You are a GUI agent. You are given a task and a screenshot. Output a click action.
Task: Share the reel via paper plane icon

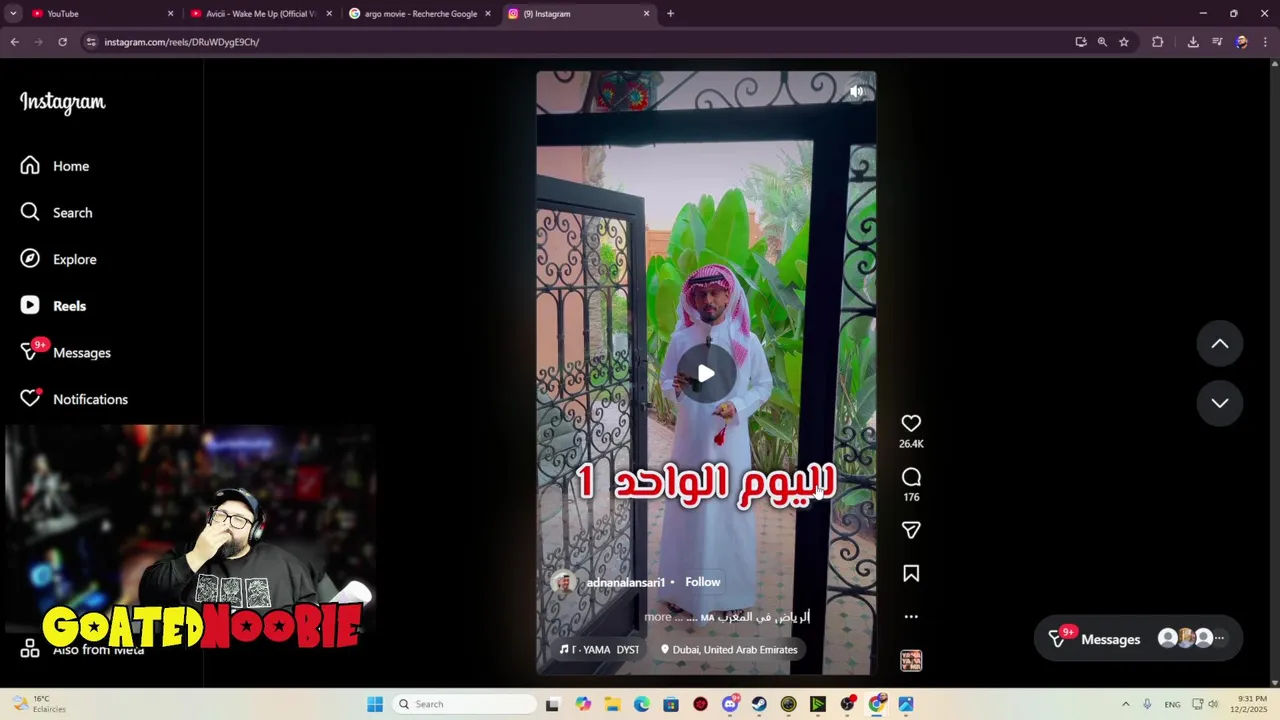tap(911, 530)
